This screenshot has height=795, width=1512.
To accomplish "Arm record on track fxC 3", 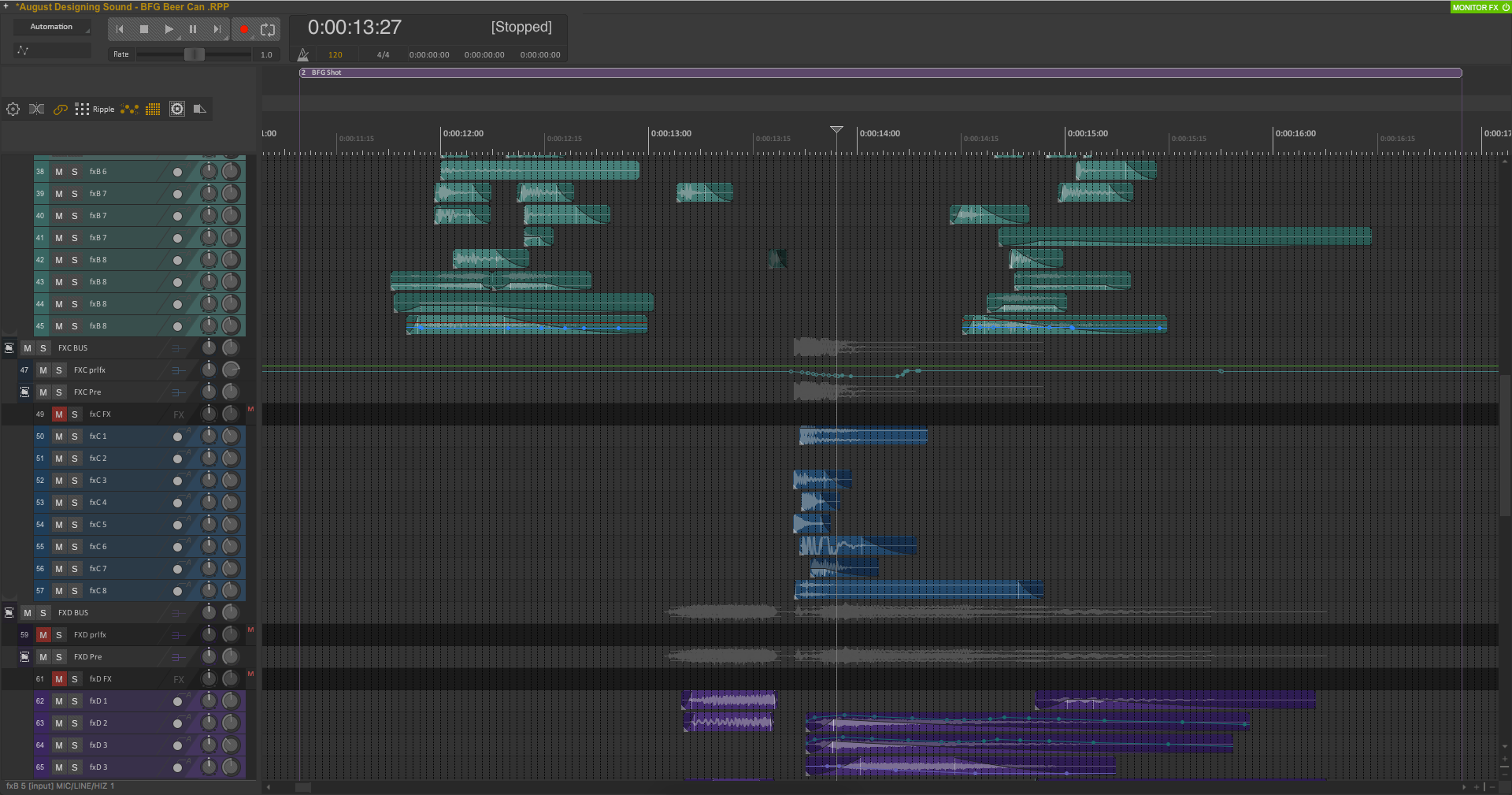I will coord(178,481).
